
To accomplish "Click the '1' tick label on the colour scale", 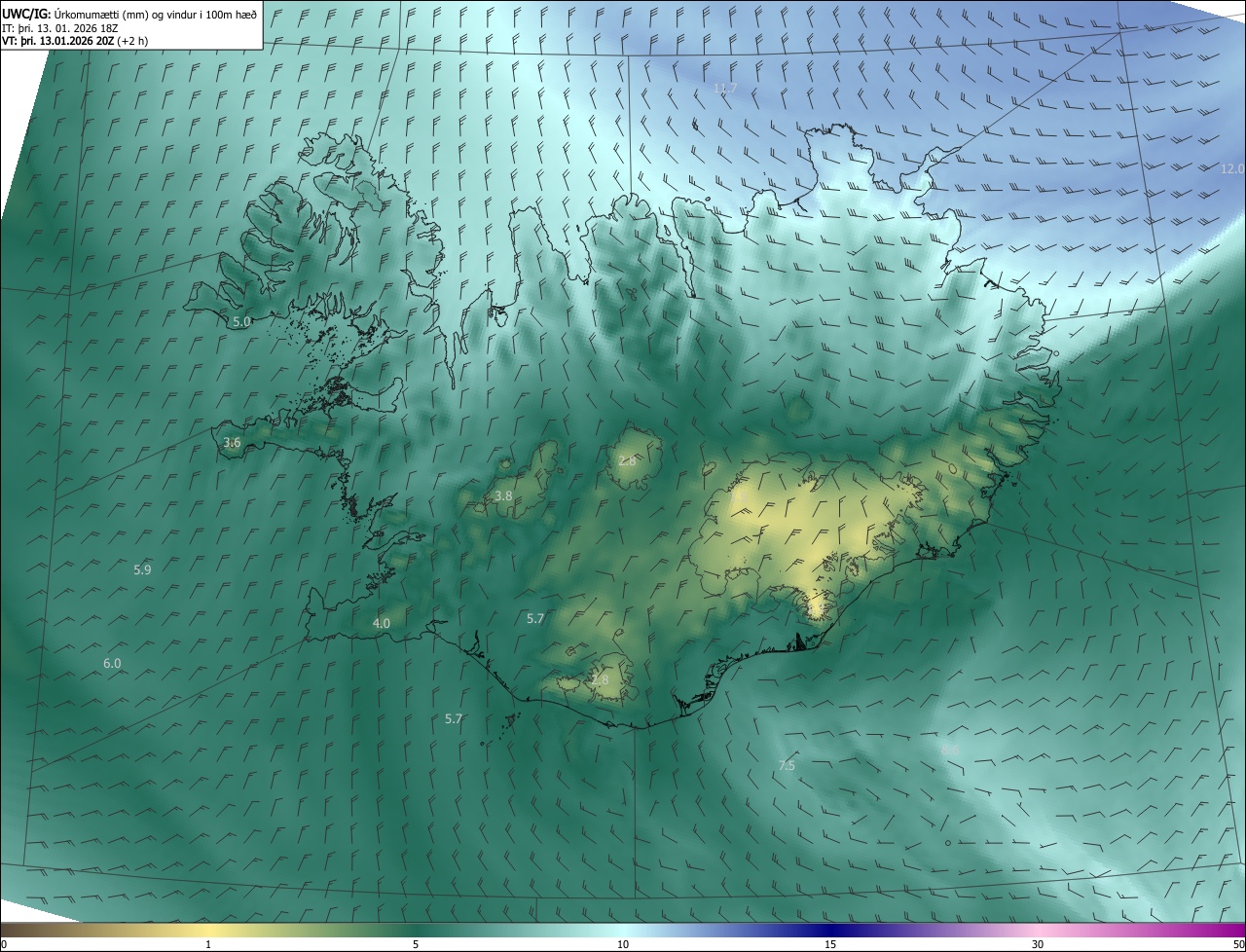I will [208, 944].
